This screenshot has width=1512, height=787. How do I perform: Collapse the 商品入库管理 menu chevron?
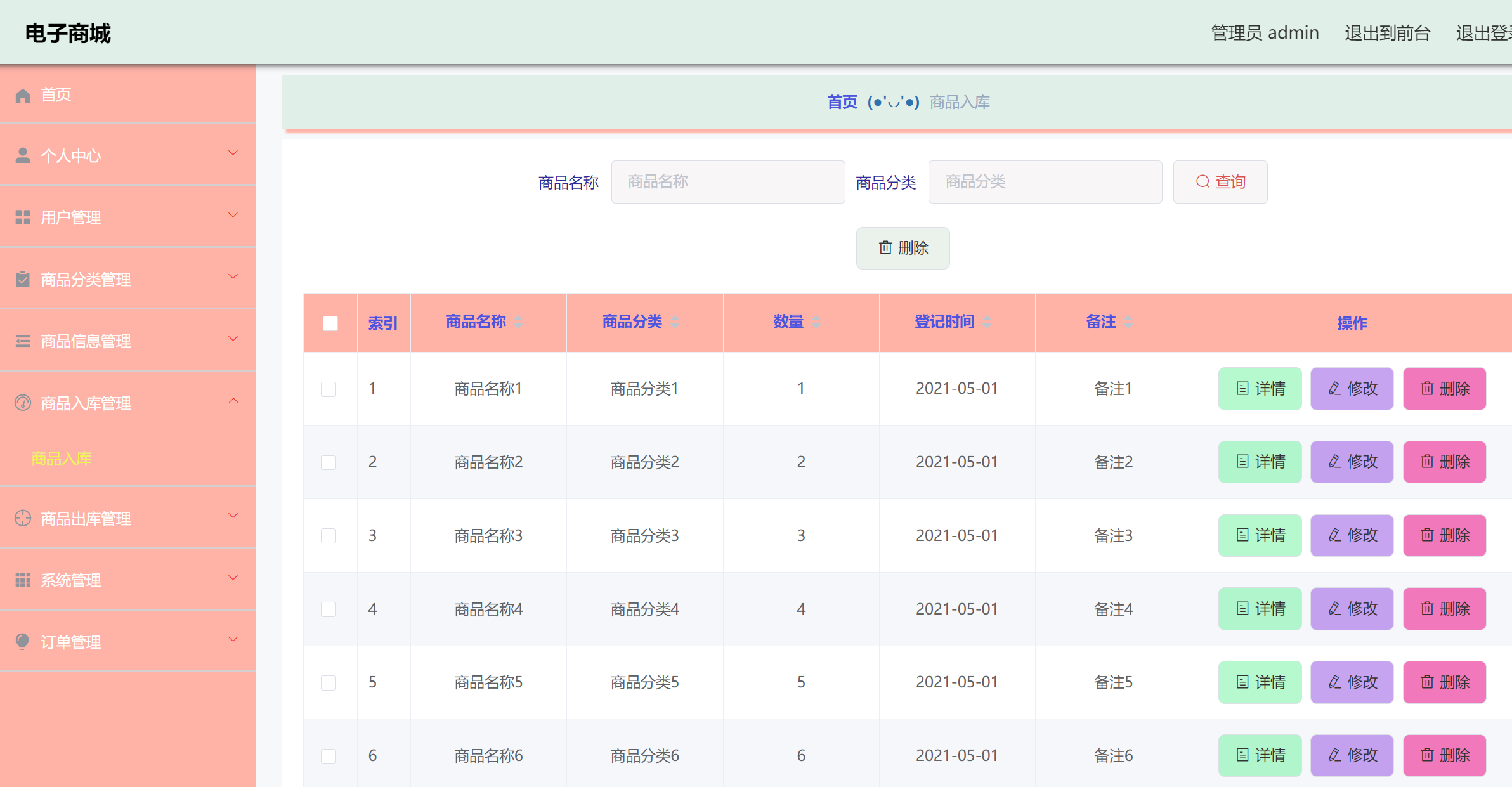(x=233, y=401)
